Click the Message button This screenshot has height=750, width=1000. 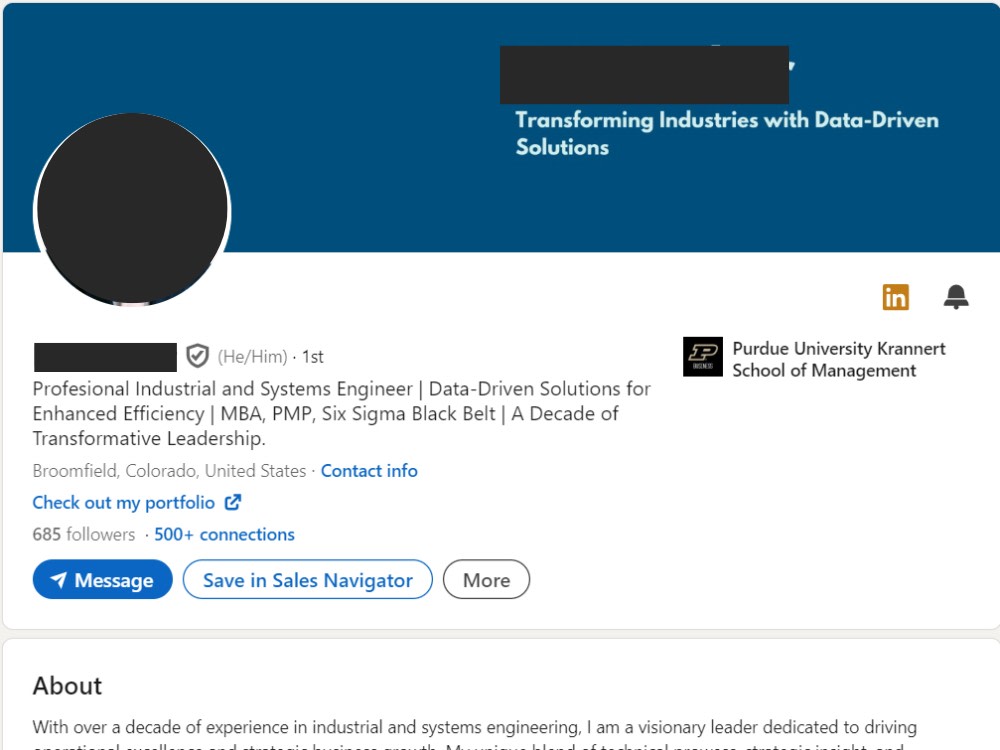103,580
